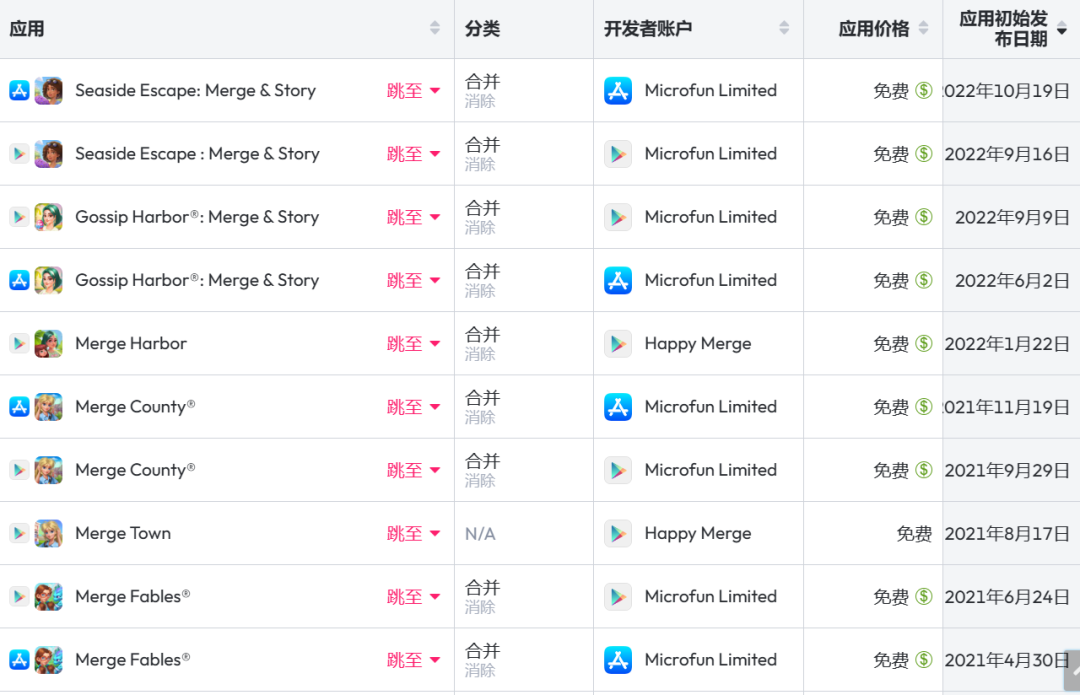The width and height of the screenshot is (1080, 695).
Task: Sort the table by 开发者账户 column
Action: [784, 28]
